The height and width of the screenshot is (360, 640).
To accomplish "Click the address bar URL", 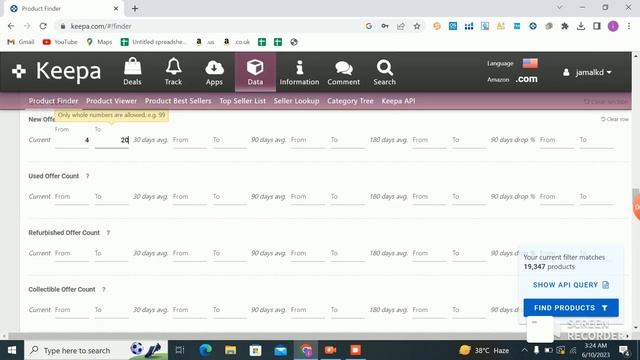I will [101, 26].
